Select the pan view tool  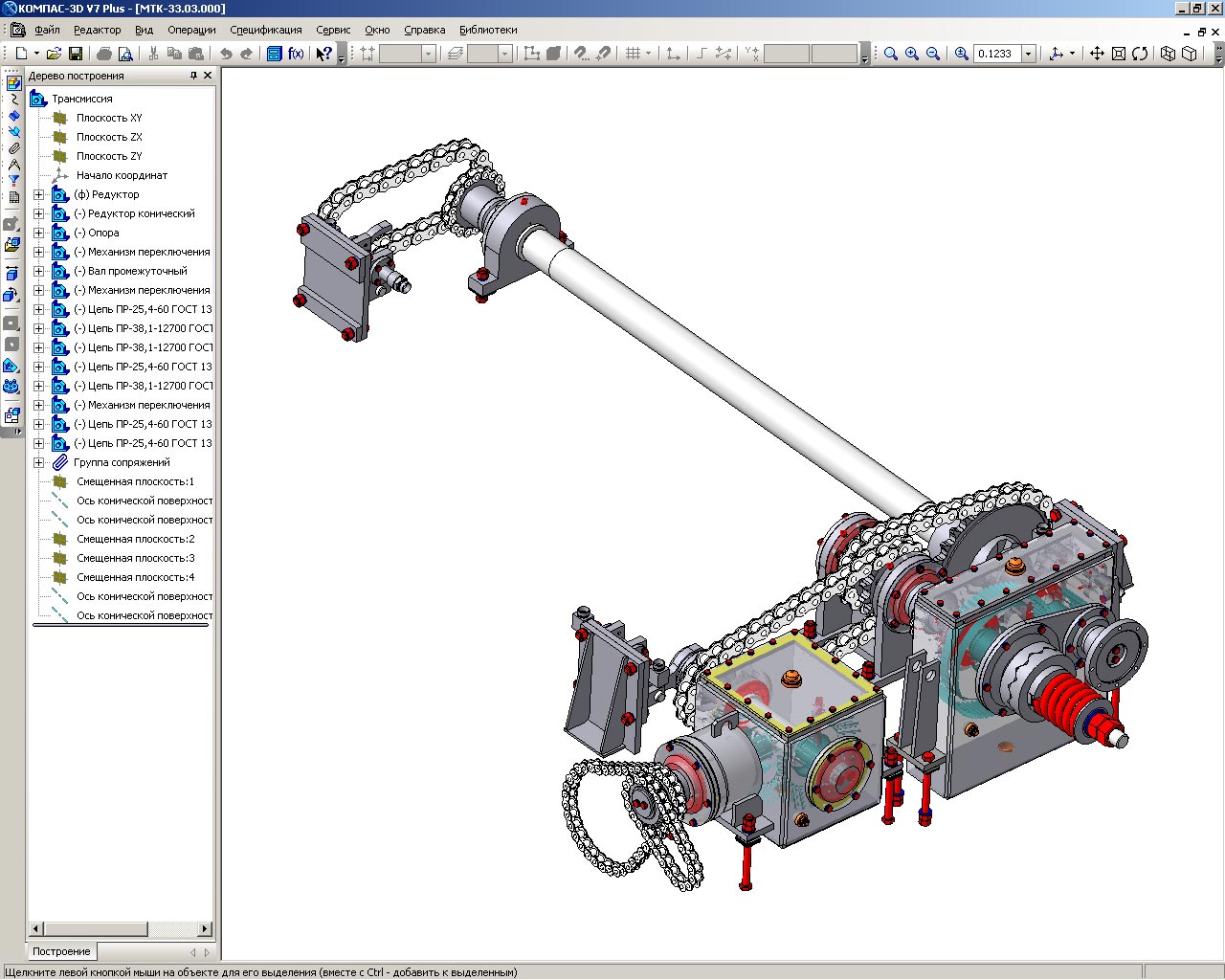point(1097,54)
